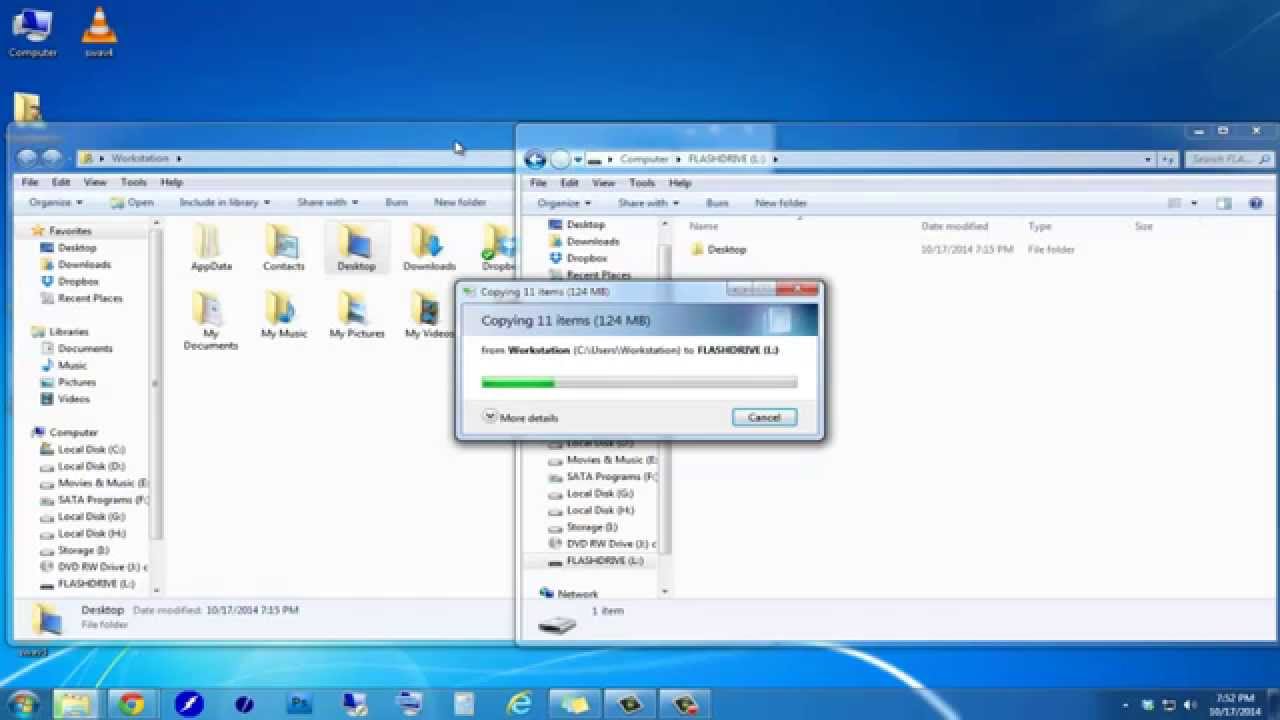Screen dimensions: 1280x720
Task: Open Share with dropdown in FLASHDRIVE window
Action: coord(648,203)
